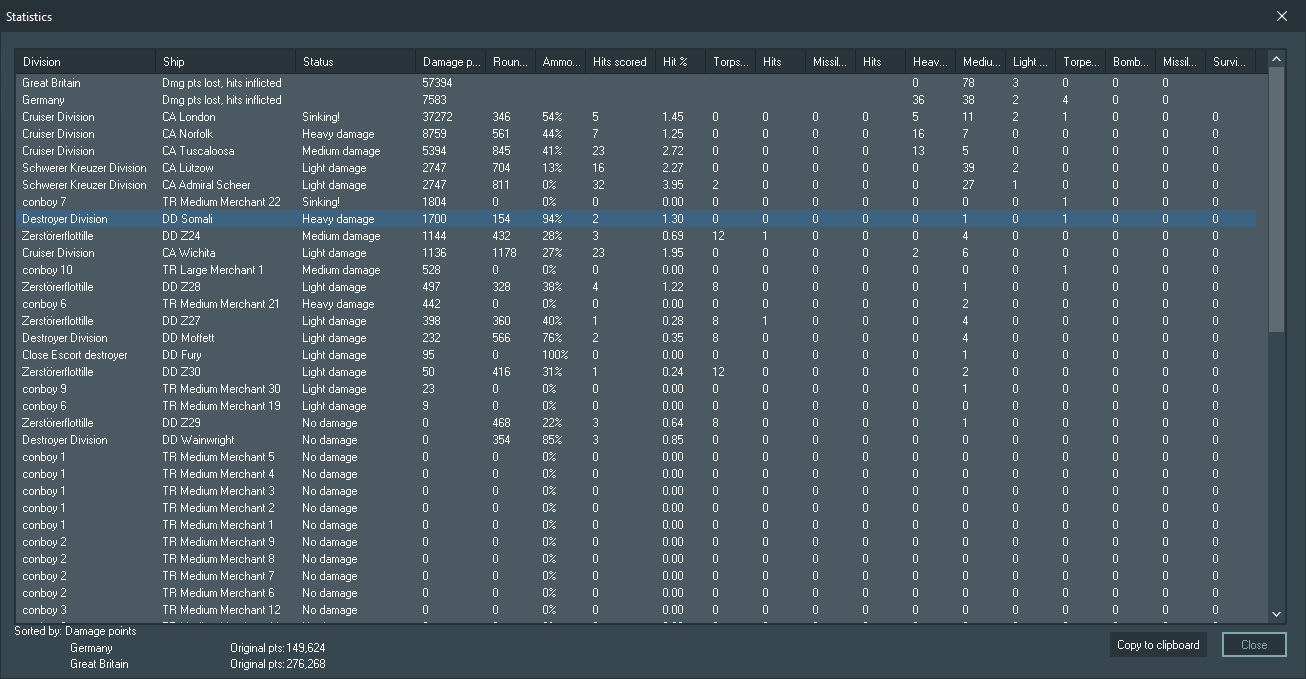Viewport: 1306px width, 679px height.
Task: Sort by the Status column header
Action: click(x=356, y=62)
